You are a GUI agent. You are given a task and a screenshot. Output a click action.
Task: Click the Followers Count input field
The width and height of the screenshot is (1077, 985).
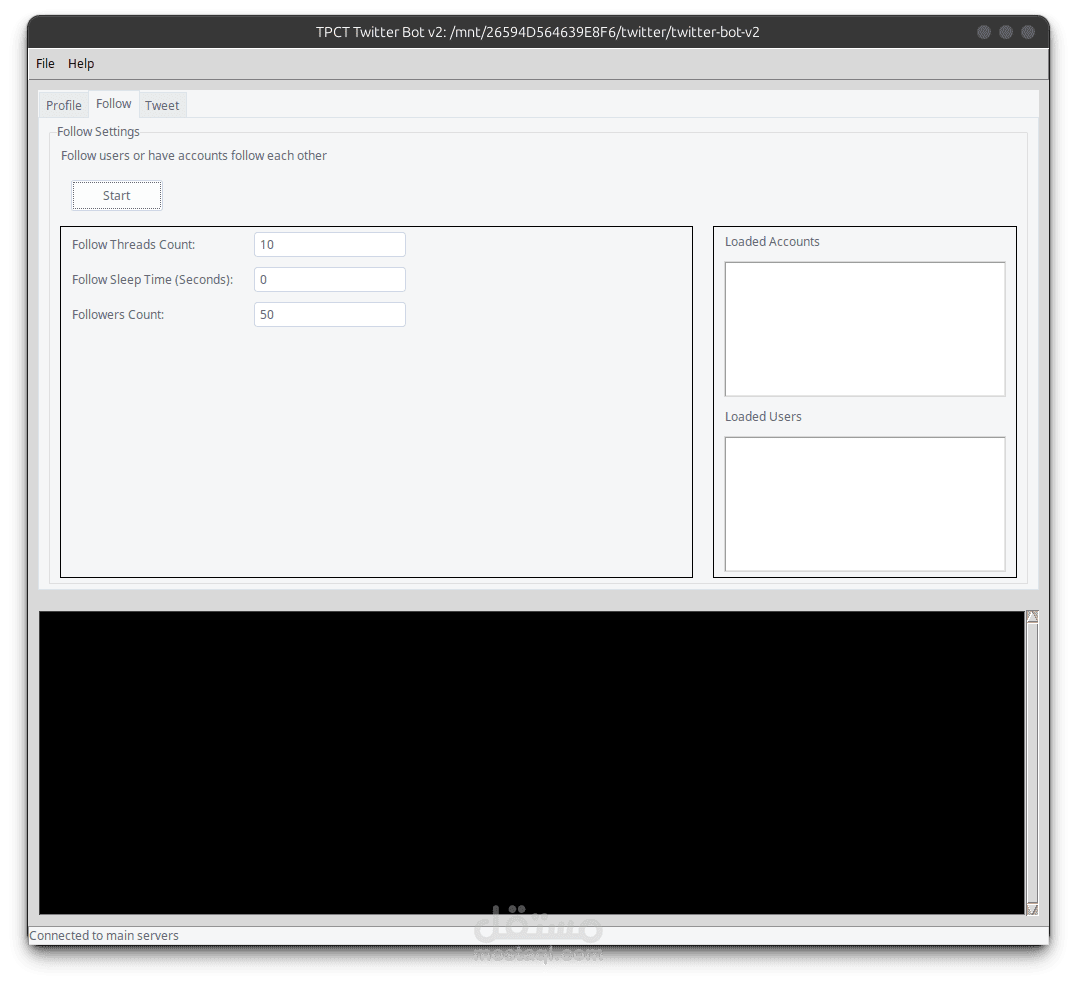(x=330, y=315)
